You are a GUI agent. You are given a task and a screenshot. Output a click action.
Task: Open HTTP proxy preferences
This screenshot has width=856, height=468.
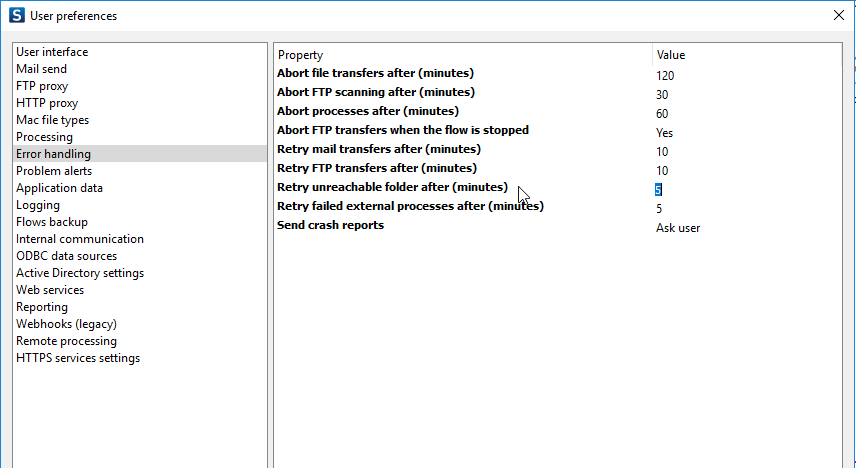point(47,103)
